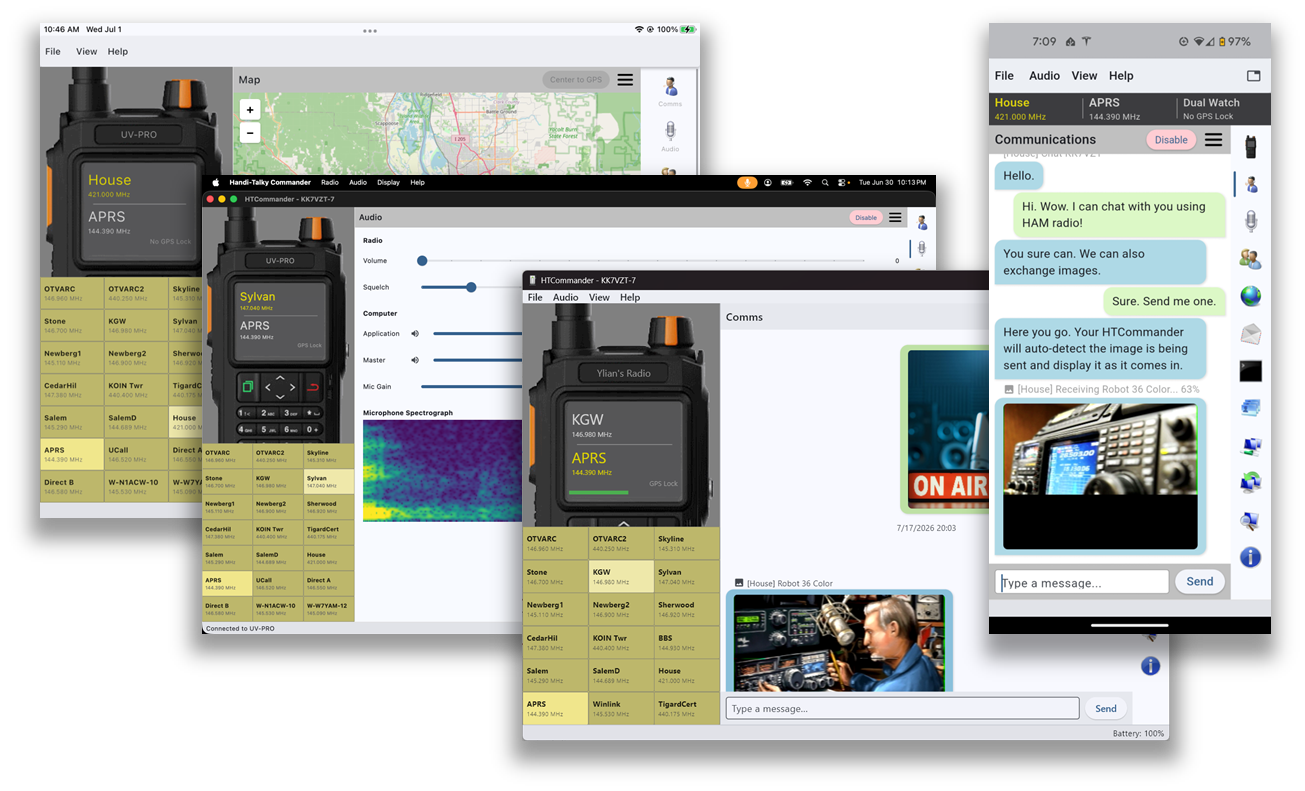1305x791 pixels.
Task: Click the House 421.000 MHz status in Android header
Action: pos(1021,108)
